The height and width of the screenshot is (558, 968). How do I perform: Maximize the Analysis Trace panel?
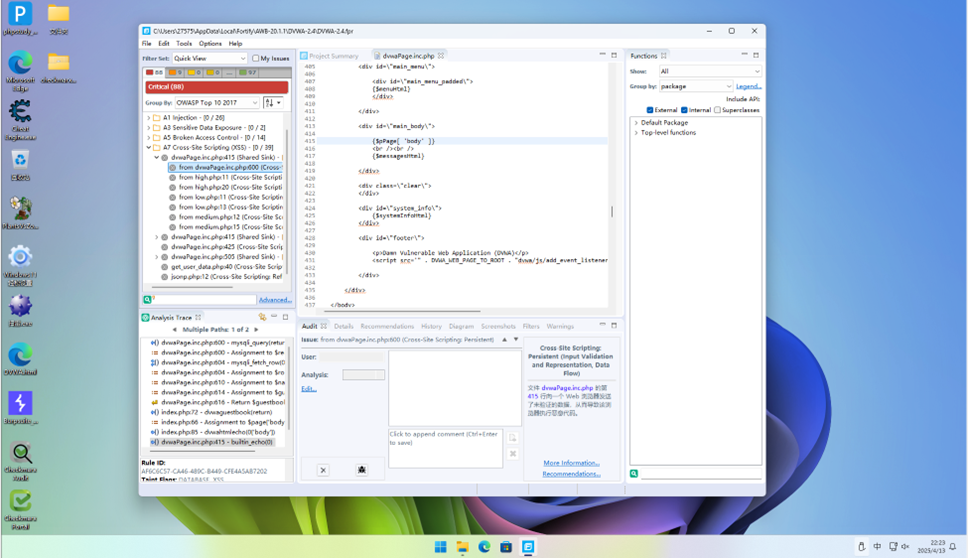tap(285, 317)
